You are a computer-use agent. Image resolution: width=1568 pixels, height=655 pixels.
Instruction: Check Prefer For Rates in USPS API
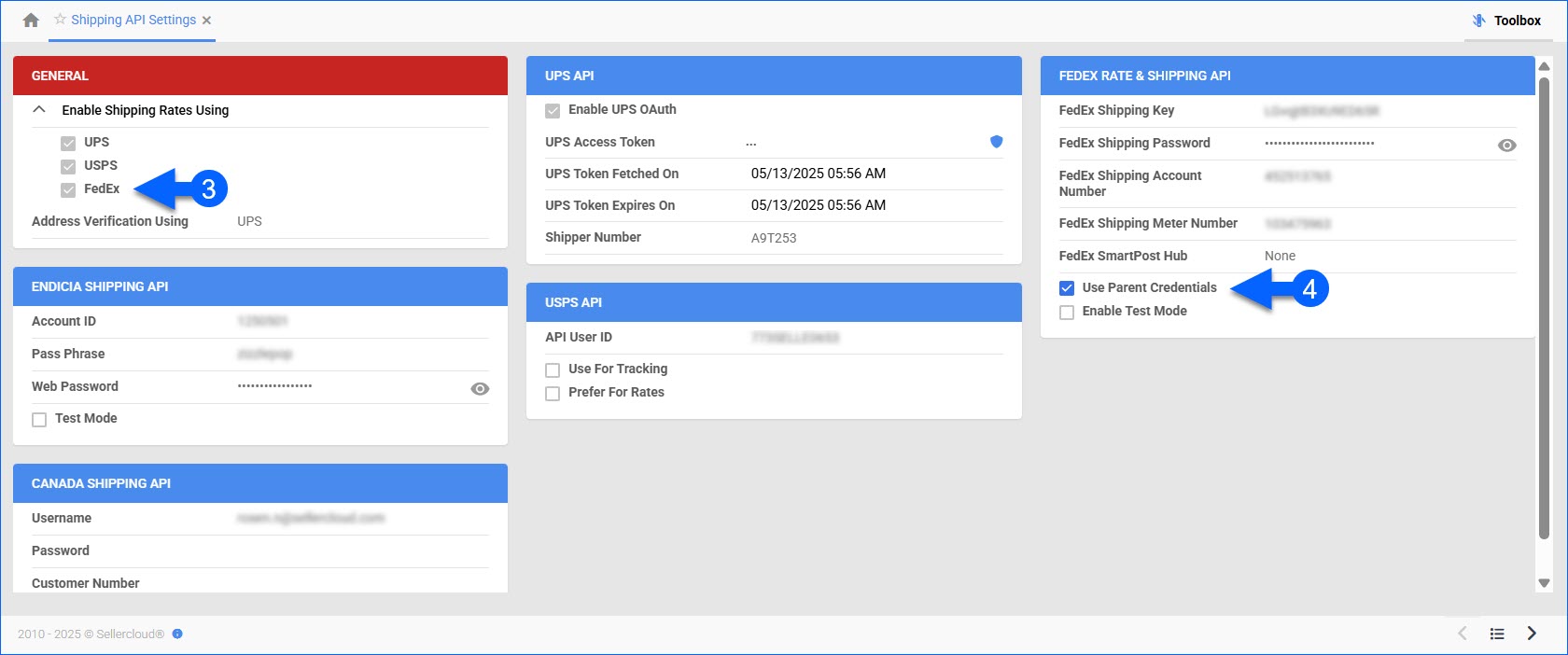pyautogui.click(x=553, y=393)
